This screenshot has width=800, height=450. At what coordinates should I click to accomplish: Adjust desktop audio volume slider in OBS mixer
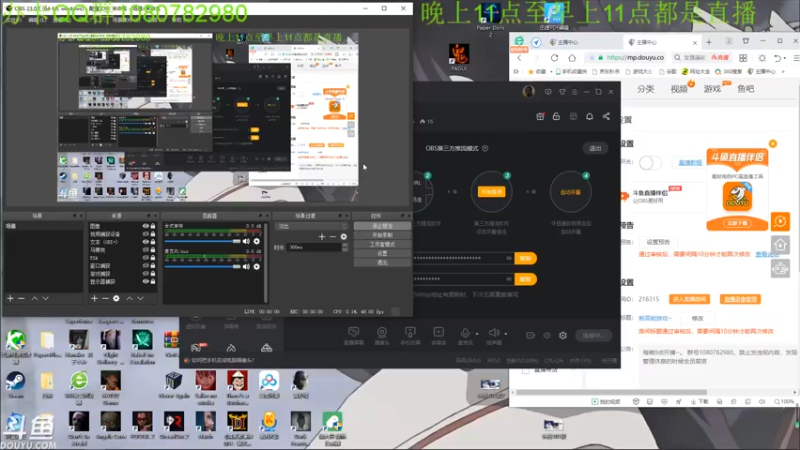tap(203, 241)
